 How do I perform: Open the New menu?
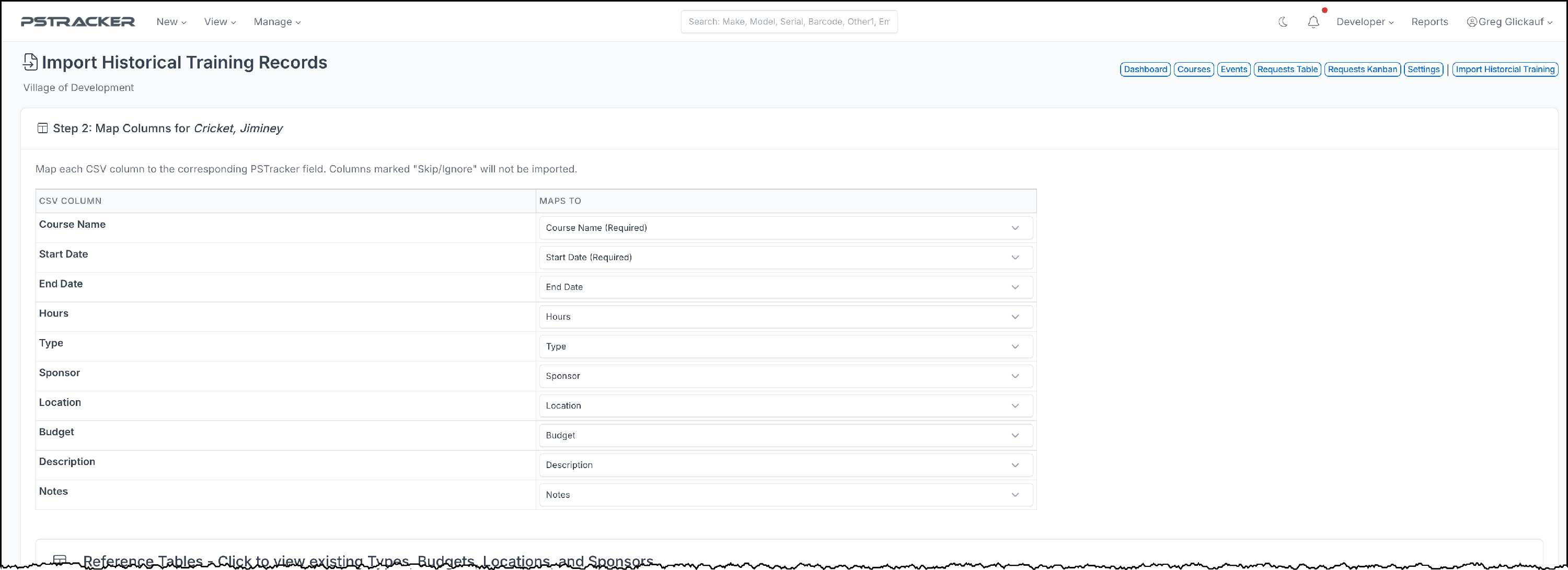pyautogui.click(x=171, y=22)
